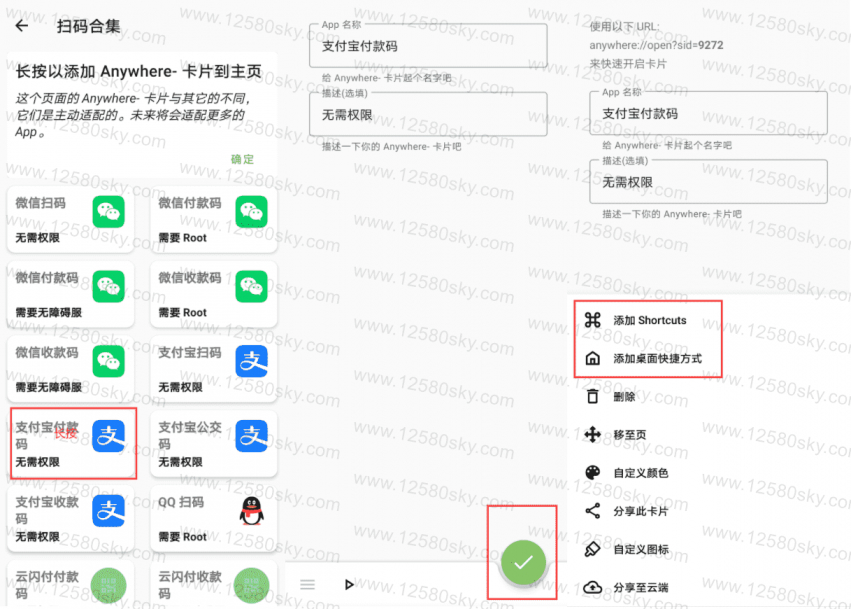
Task: Tap the green checkmark confirmation button
Action: click(x=521, y=563)
